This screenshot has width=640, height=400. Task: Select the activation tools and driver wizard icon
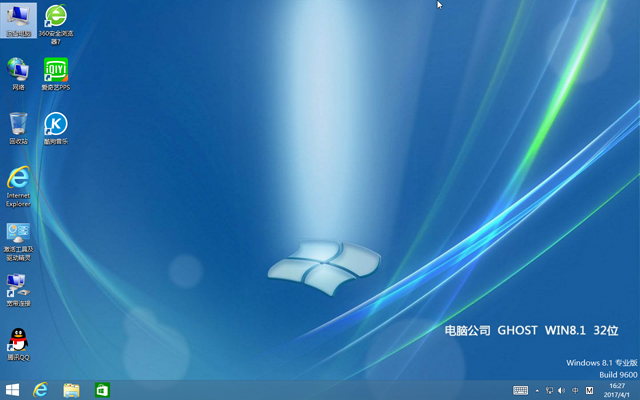(18, 234)
